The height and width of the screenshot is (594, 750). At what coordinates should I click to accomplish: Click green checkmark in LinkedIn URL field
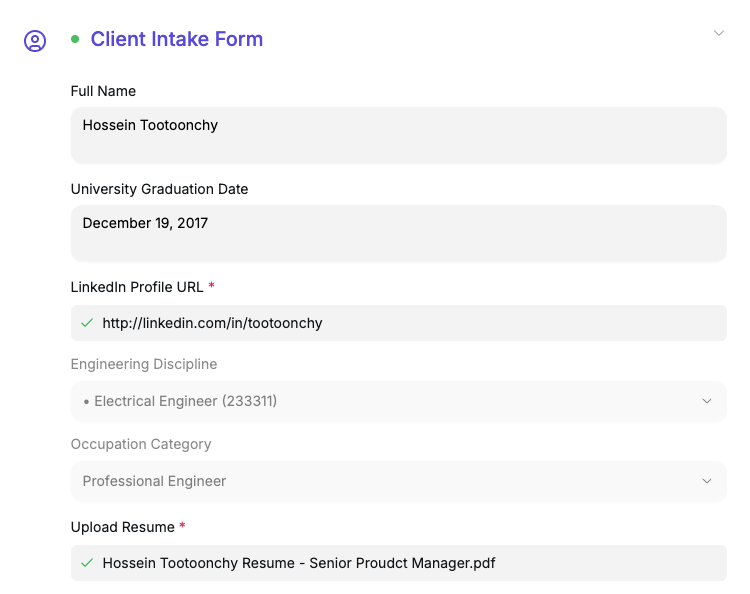point(87,323)
